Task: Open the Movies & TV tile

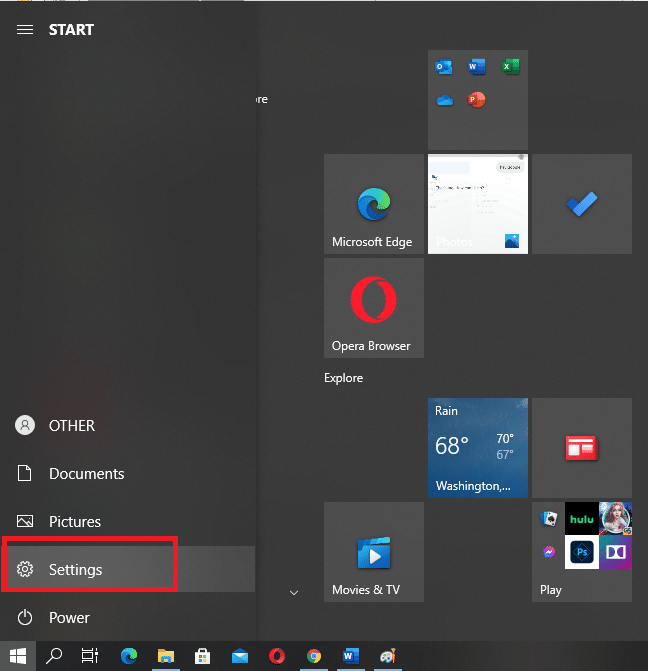Action: click(x=373, y=552)
